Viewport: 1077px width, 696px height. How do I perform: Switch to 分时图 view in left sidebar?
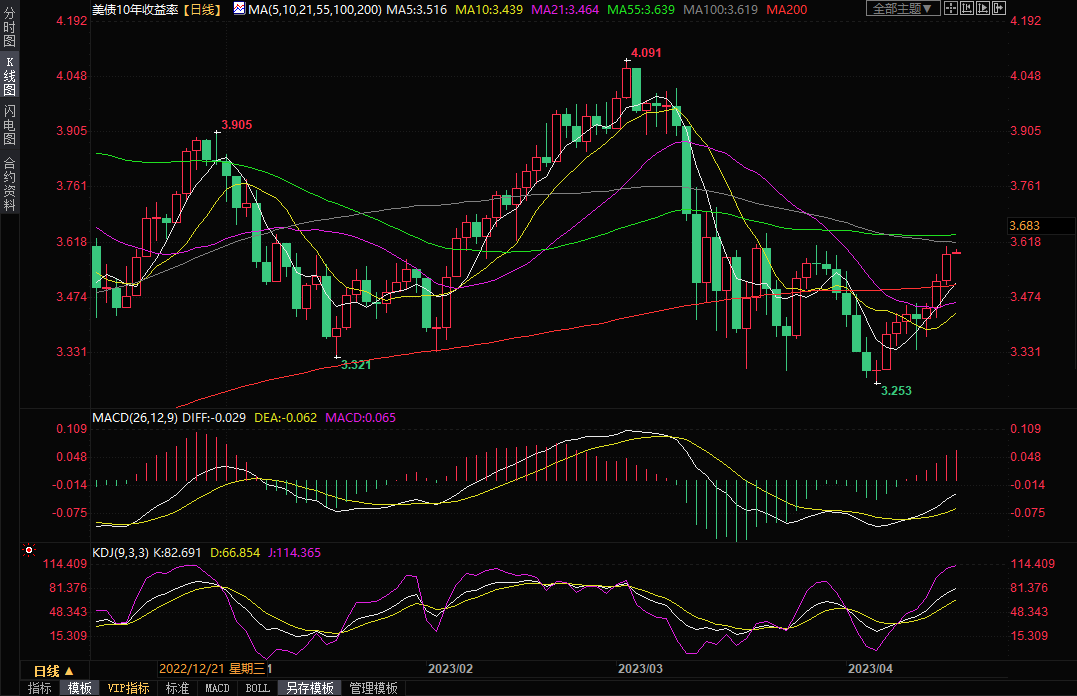9,34
